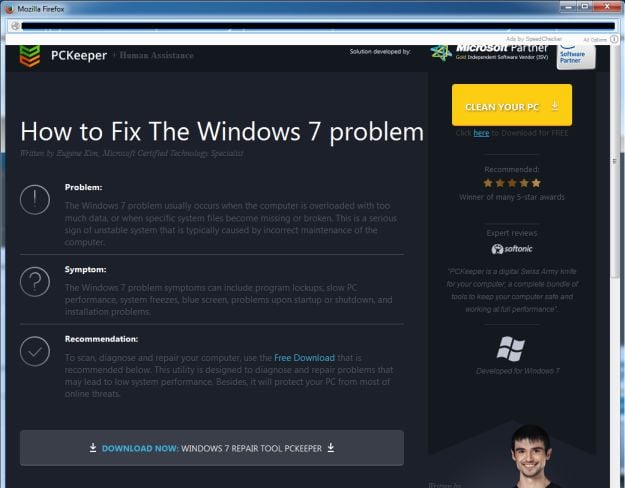
Task: Click the Software Partner badge
Action: tap(576, 57)
